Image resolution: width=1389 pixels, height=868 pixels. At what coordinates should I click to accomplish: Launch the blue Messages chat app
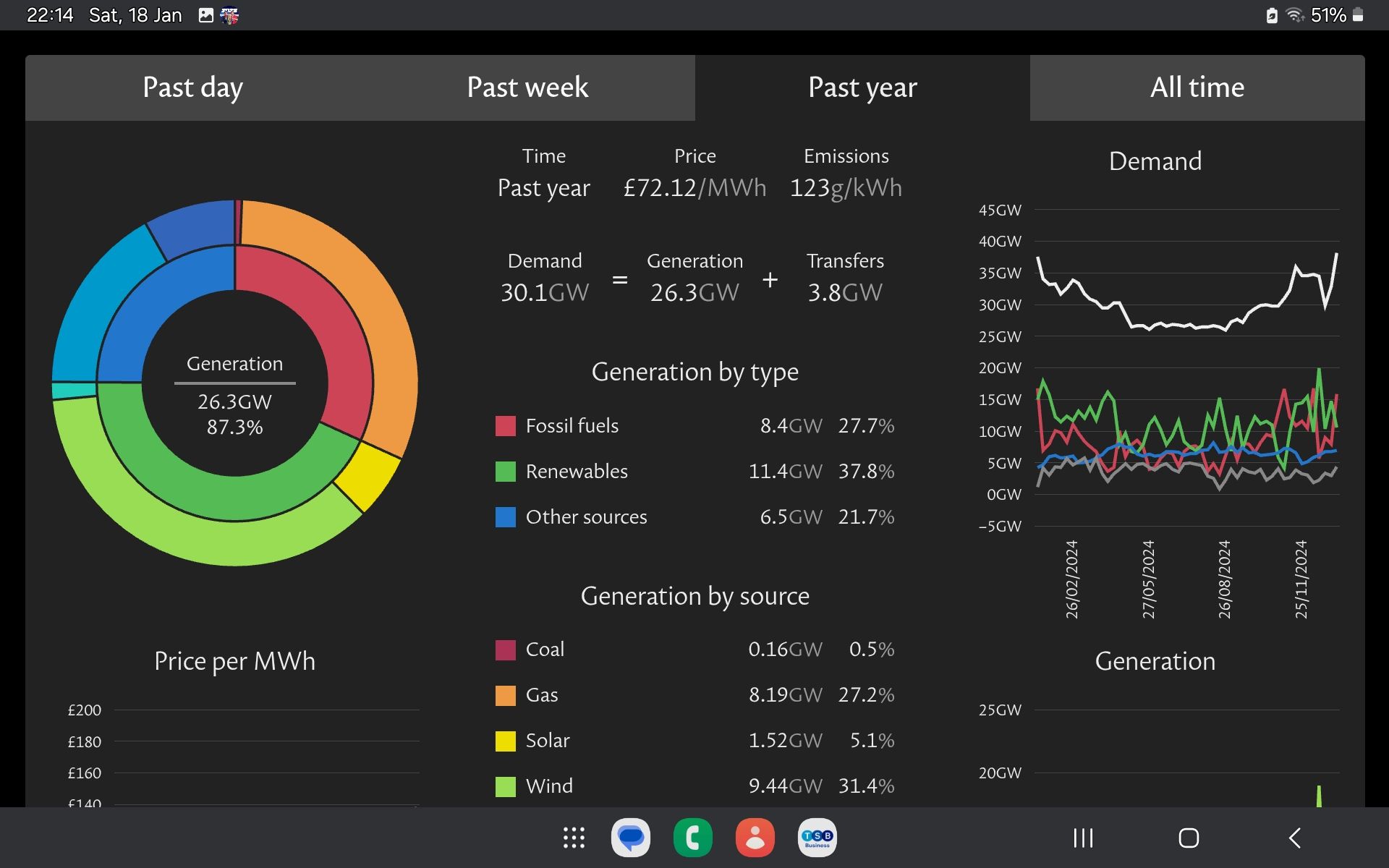(631, 838)
